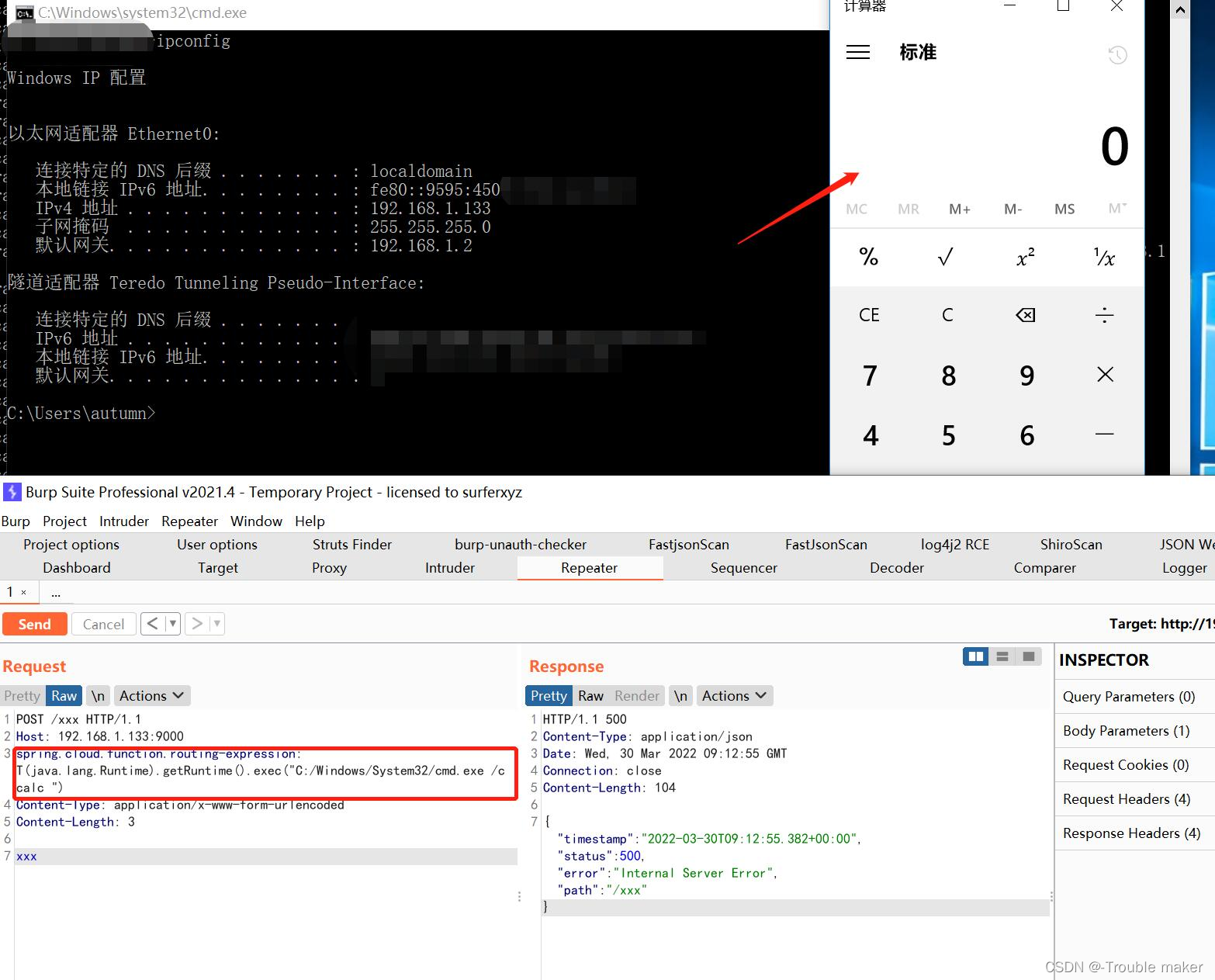1215x980 pixels.
Task: Click digit 6 on calculator
Action: [1026, 435]
